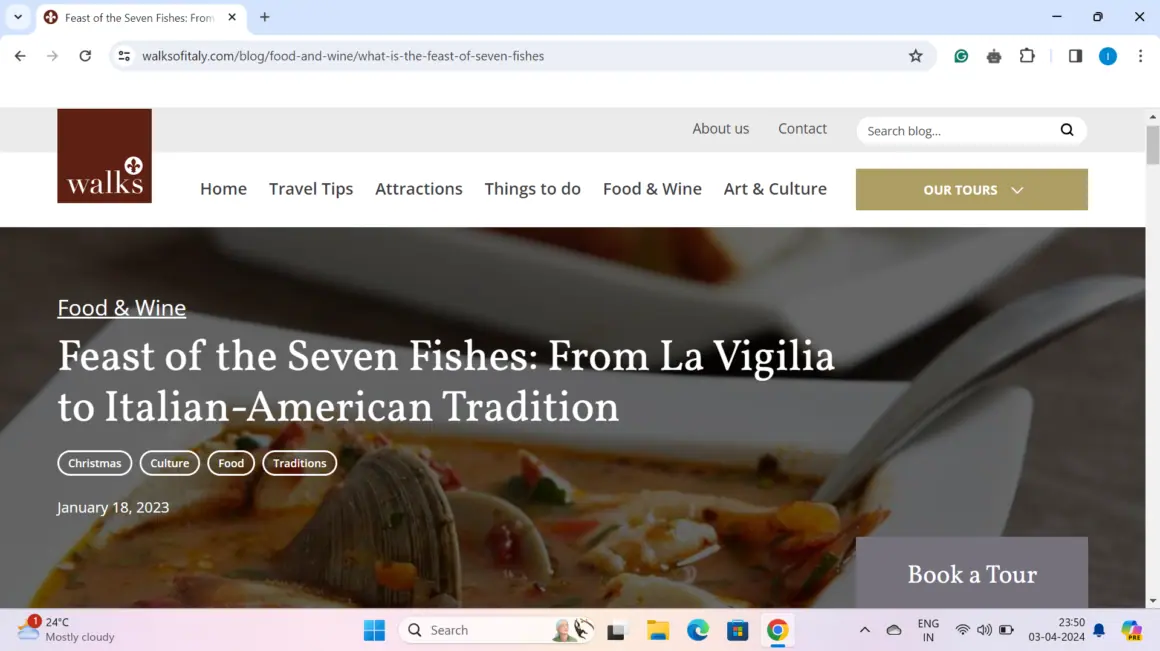Open File Explorer from the taskbar
1160x651 pixels.
(657, 630)
